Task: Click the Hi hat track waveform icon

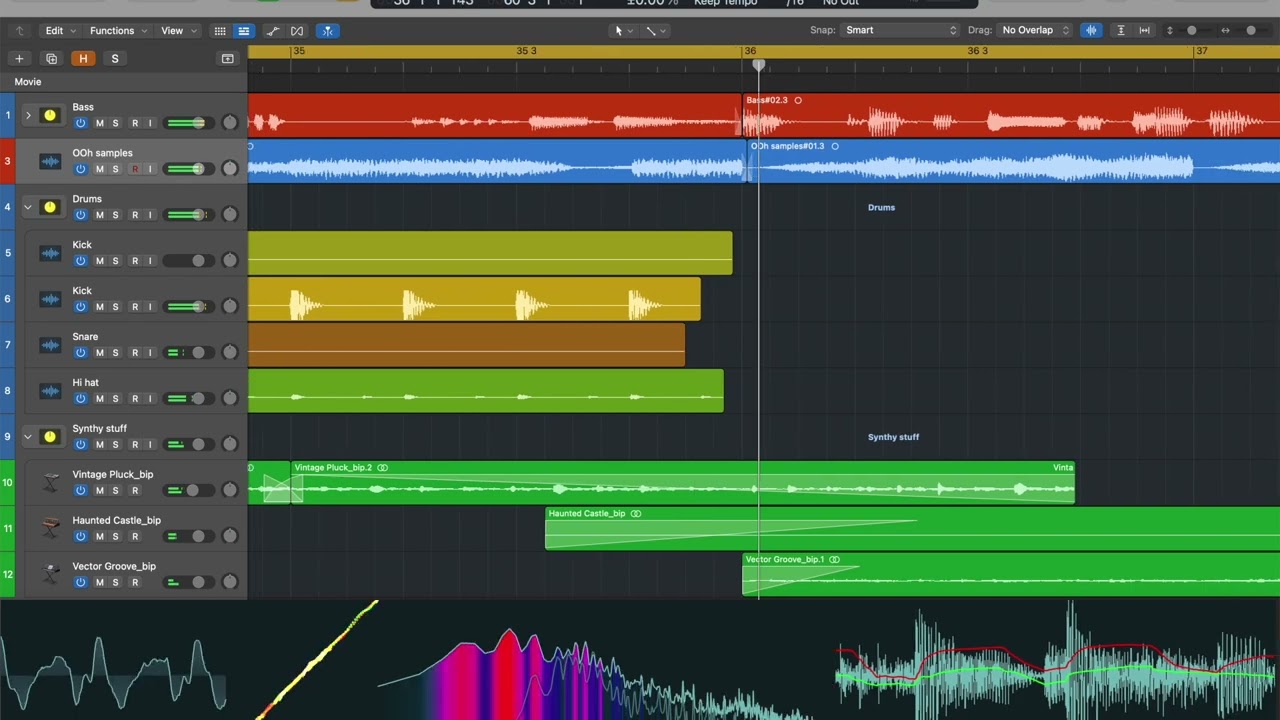Action: 50,391
